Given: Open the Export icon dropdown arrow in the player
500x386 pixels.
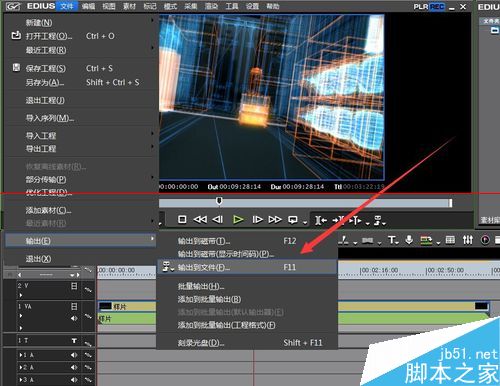Looking at the screenshot, I should (x=384, y=223).
